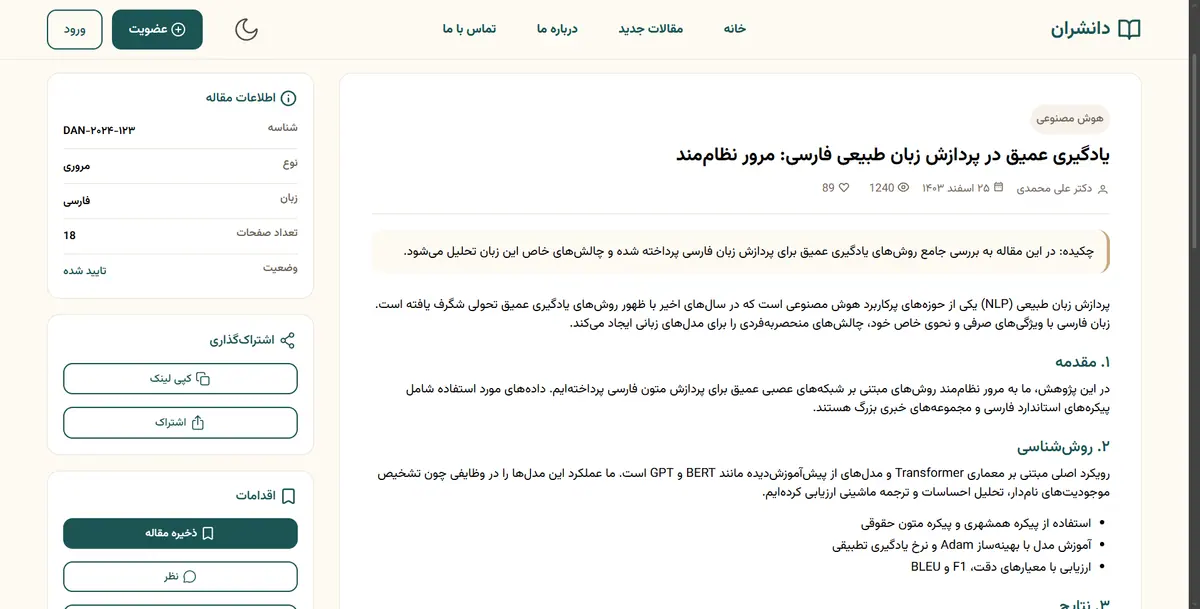The width and height of the screenshot is (1200, 609).
Task: Click the کپی لینک button
Action: point(180,379)
